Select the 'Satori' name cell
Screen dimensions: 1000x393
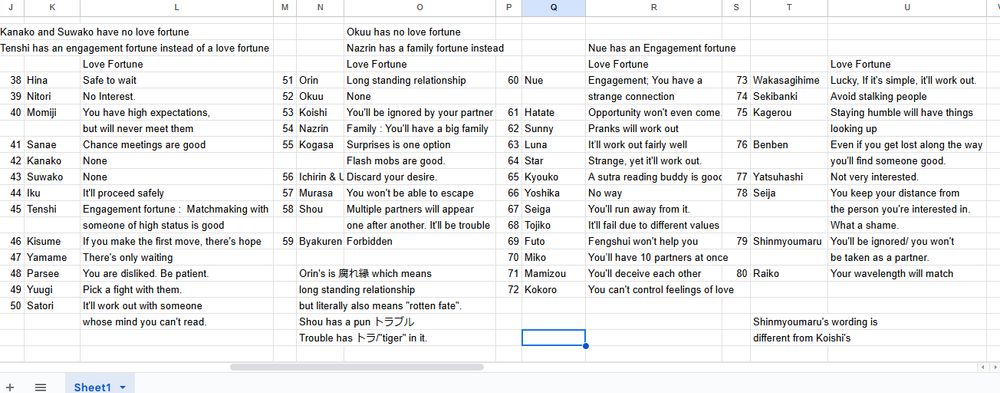[x=52, y=306]
